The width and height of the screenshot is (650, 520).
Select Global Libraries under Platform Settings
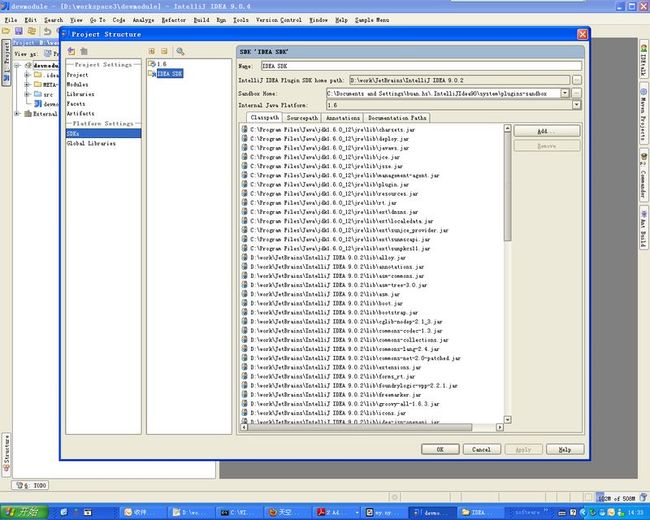point(91,143)
